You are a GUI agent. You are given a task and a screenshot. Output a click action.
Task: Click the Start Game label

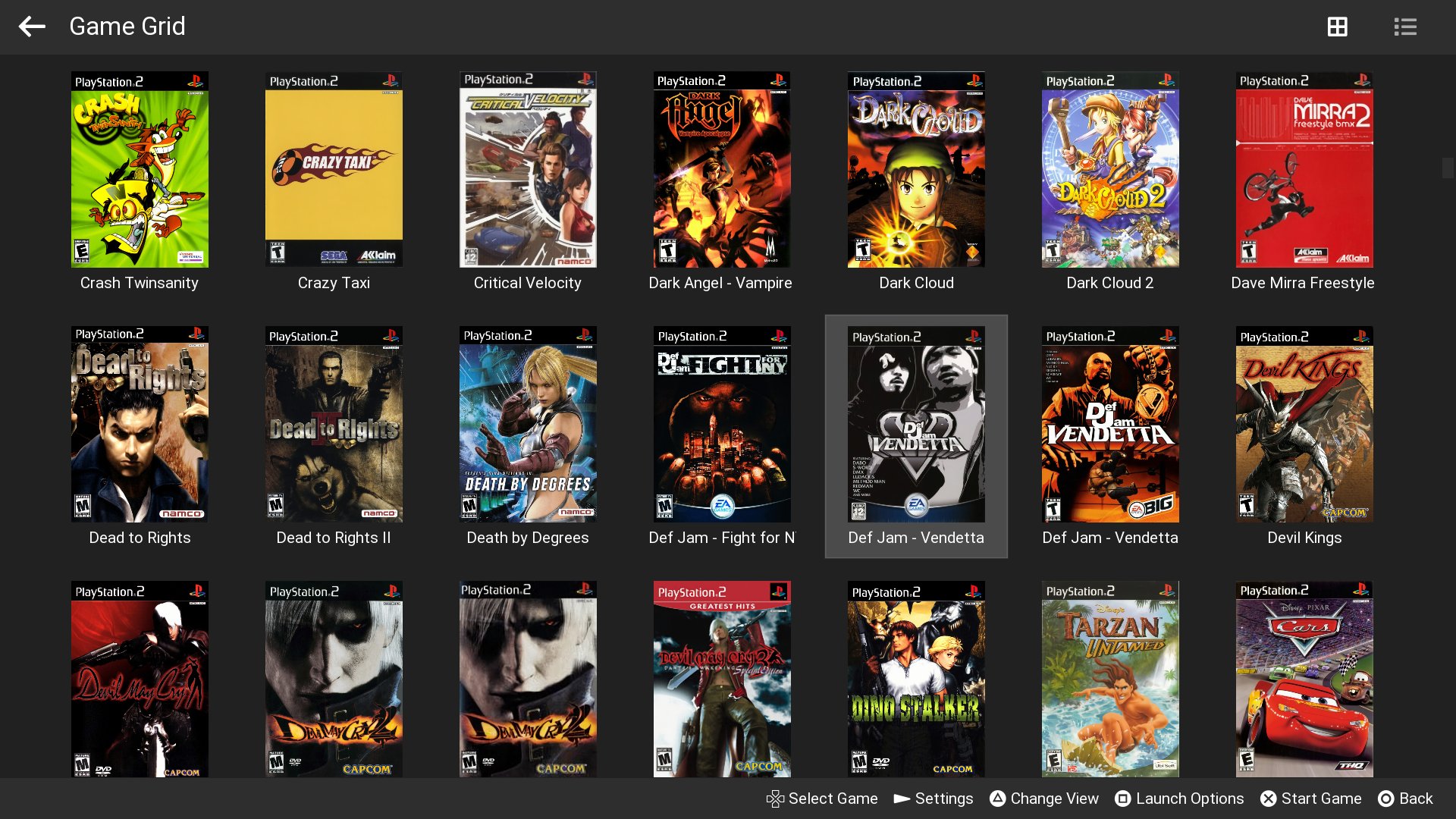(x=1322, y=799)
